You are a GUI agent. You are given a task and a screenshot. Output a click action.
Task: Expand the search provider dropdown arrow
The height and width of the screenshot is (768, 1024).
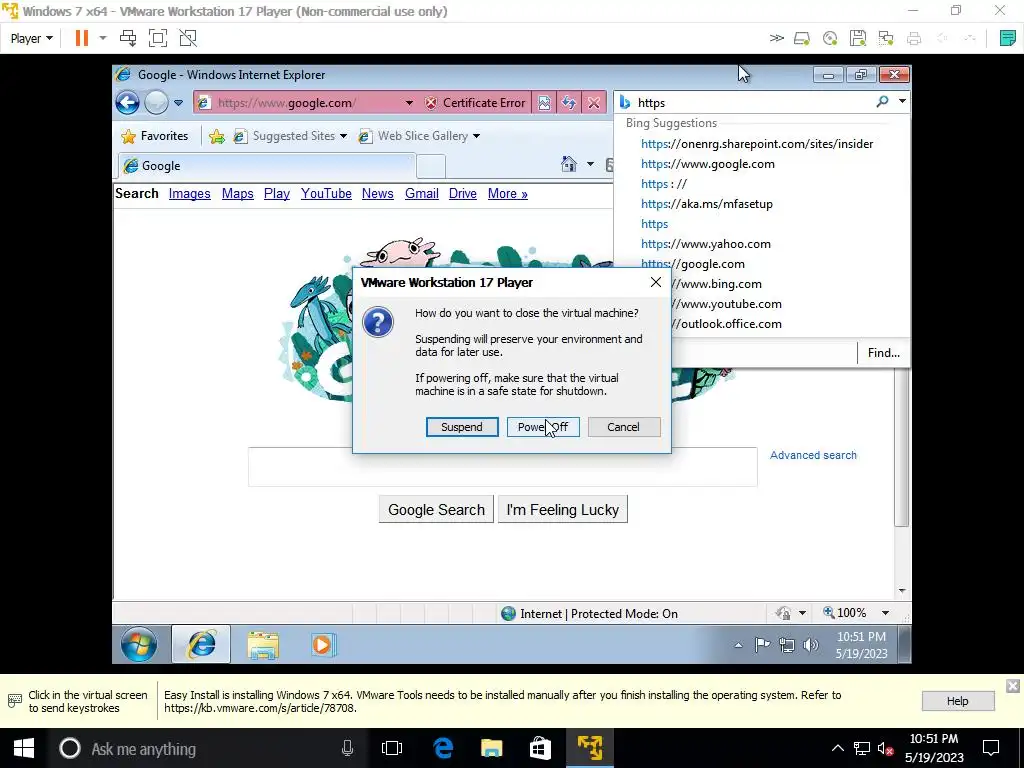tap(902, 101)
